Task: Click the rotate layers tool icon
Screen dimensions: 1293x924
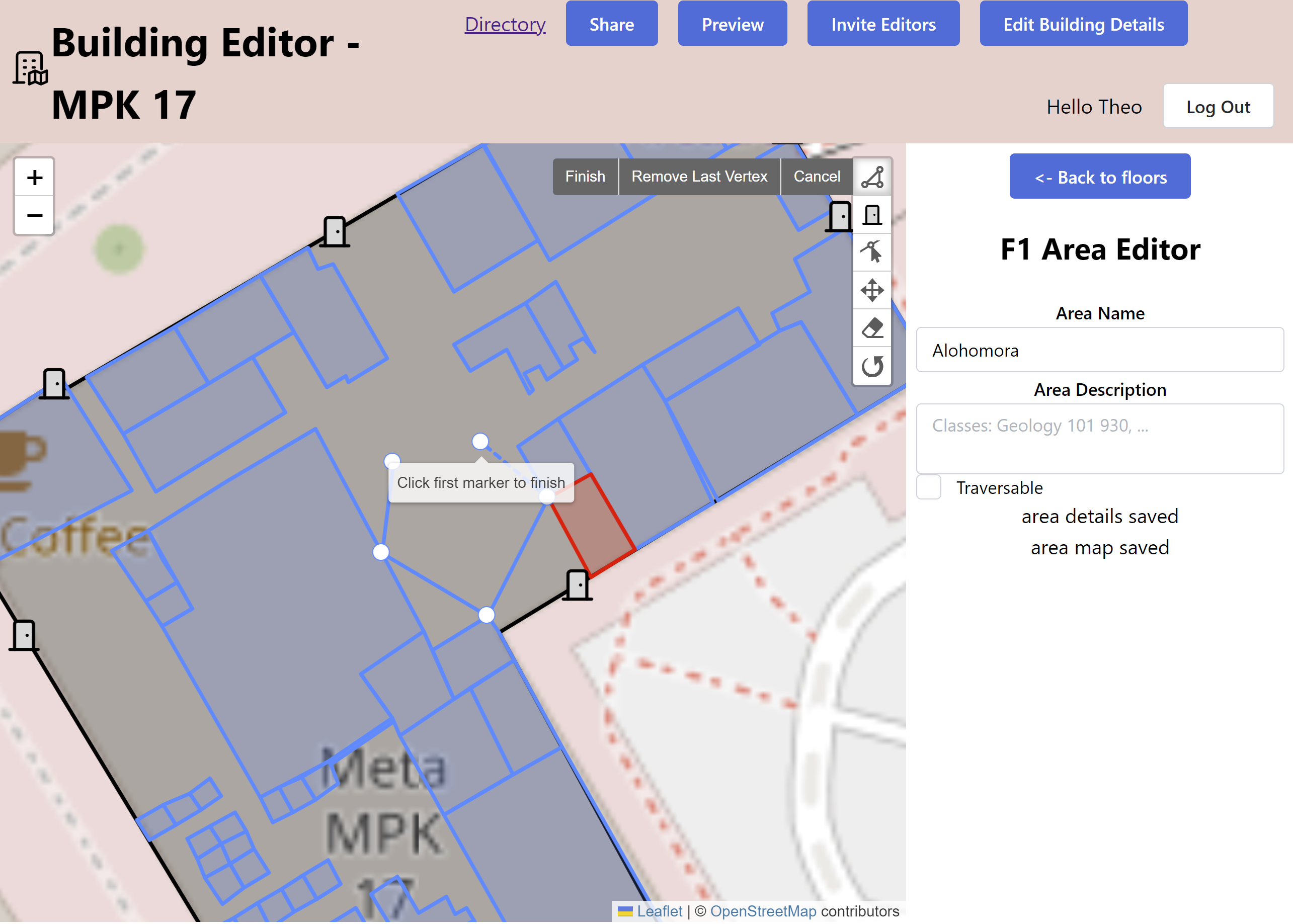Action: [872, 366]
